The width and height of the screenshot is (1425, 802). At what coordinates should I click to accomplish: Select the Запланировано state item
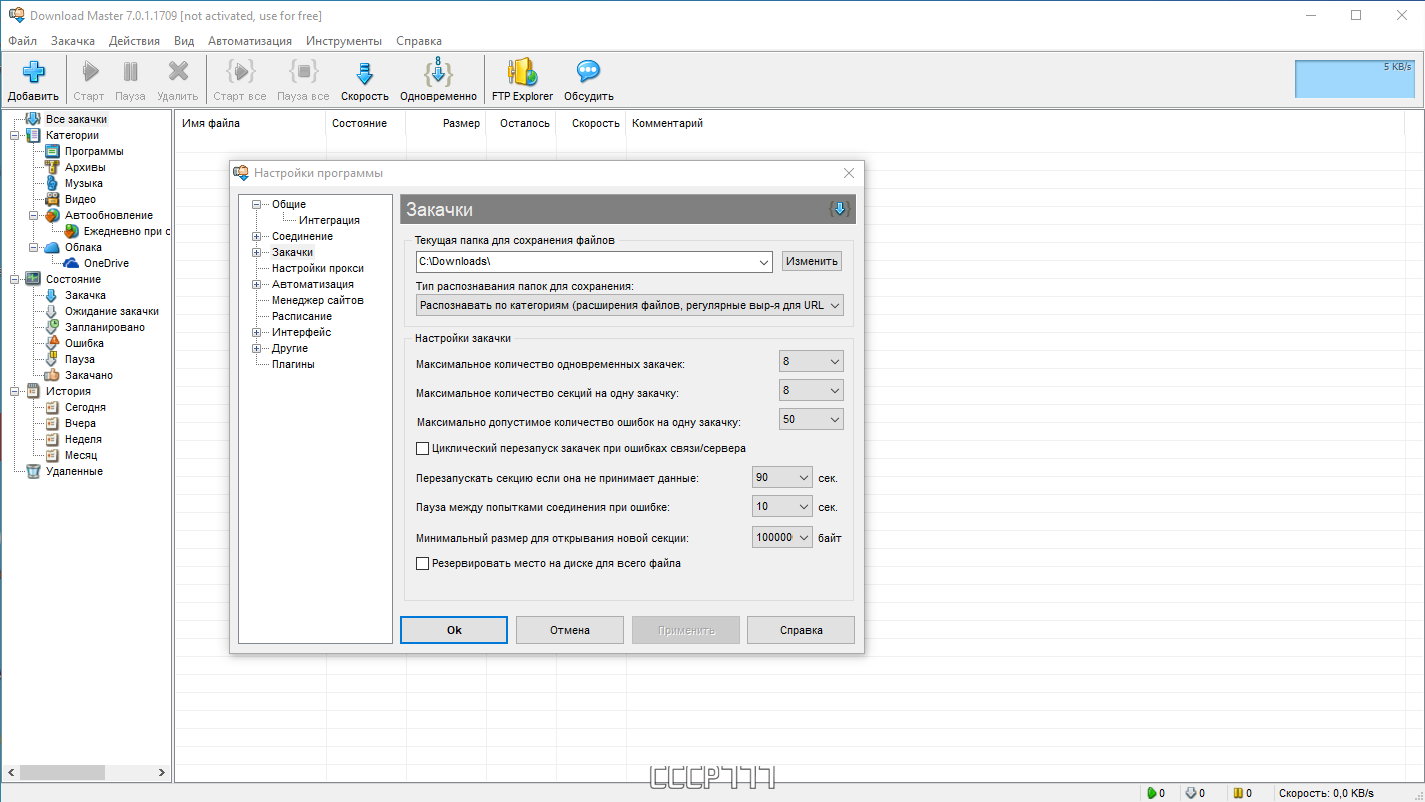[105, 327]
